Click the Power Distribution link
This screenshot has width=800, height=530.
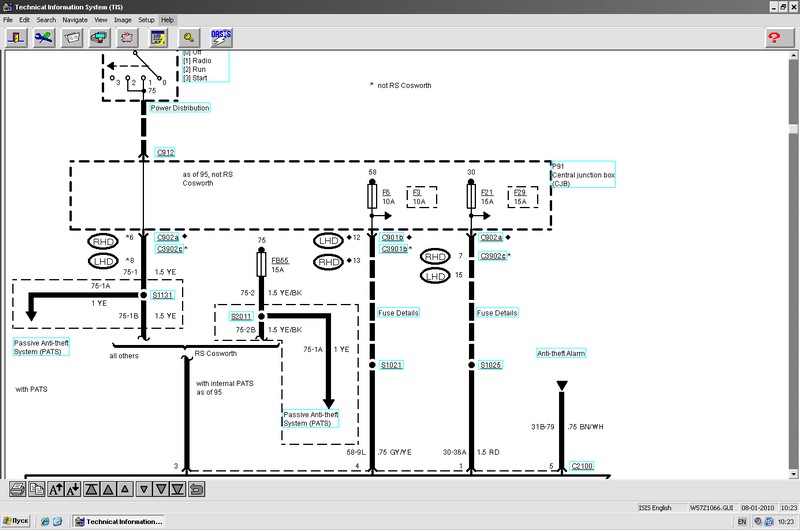pos(180,107)
